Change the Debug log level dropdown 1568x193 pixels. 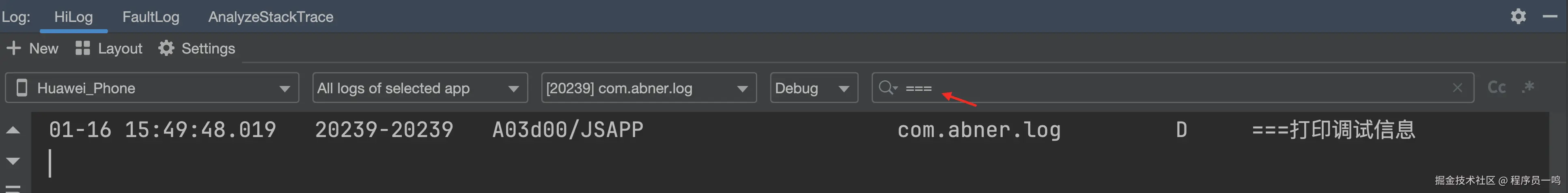(x=814, y=88)
